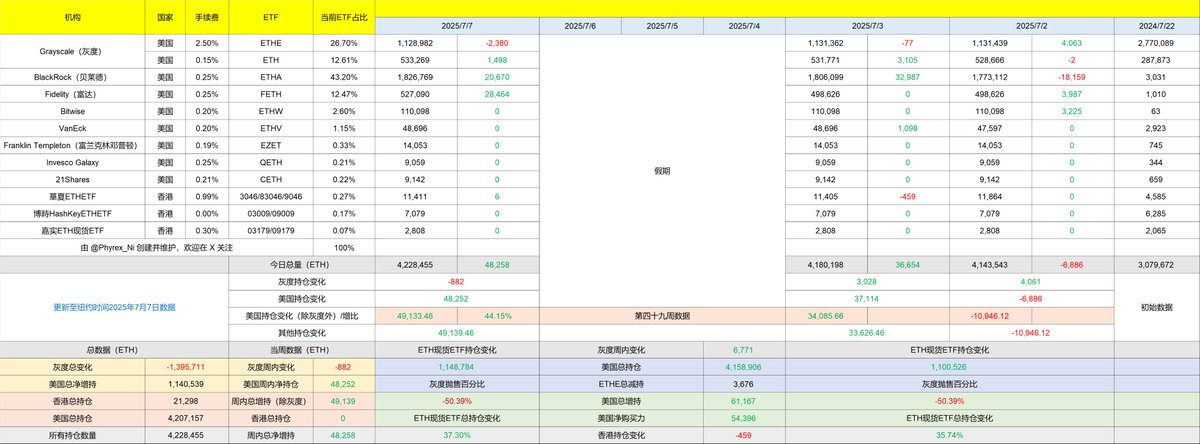Select the 初始数据 cell
1200x444 pixels.
tap(1156, 307)
